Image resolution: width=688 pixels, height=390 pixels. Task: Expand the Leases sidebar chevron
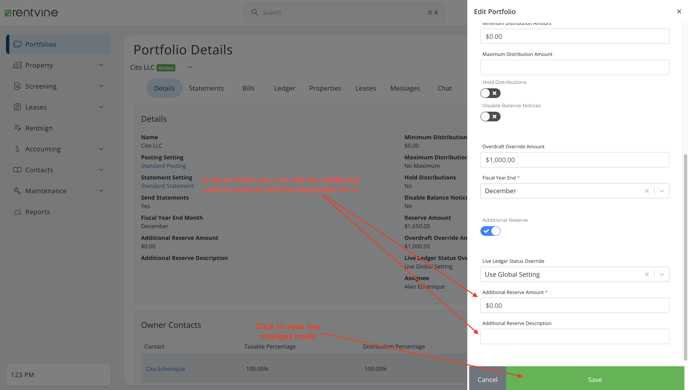click(101, 107)
